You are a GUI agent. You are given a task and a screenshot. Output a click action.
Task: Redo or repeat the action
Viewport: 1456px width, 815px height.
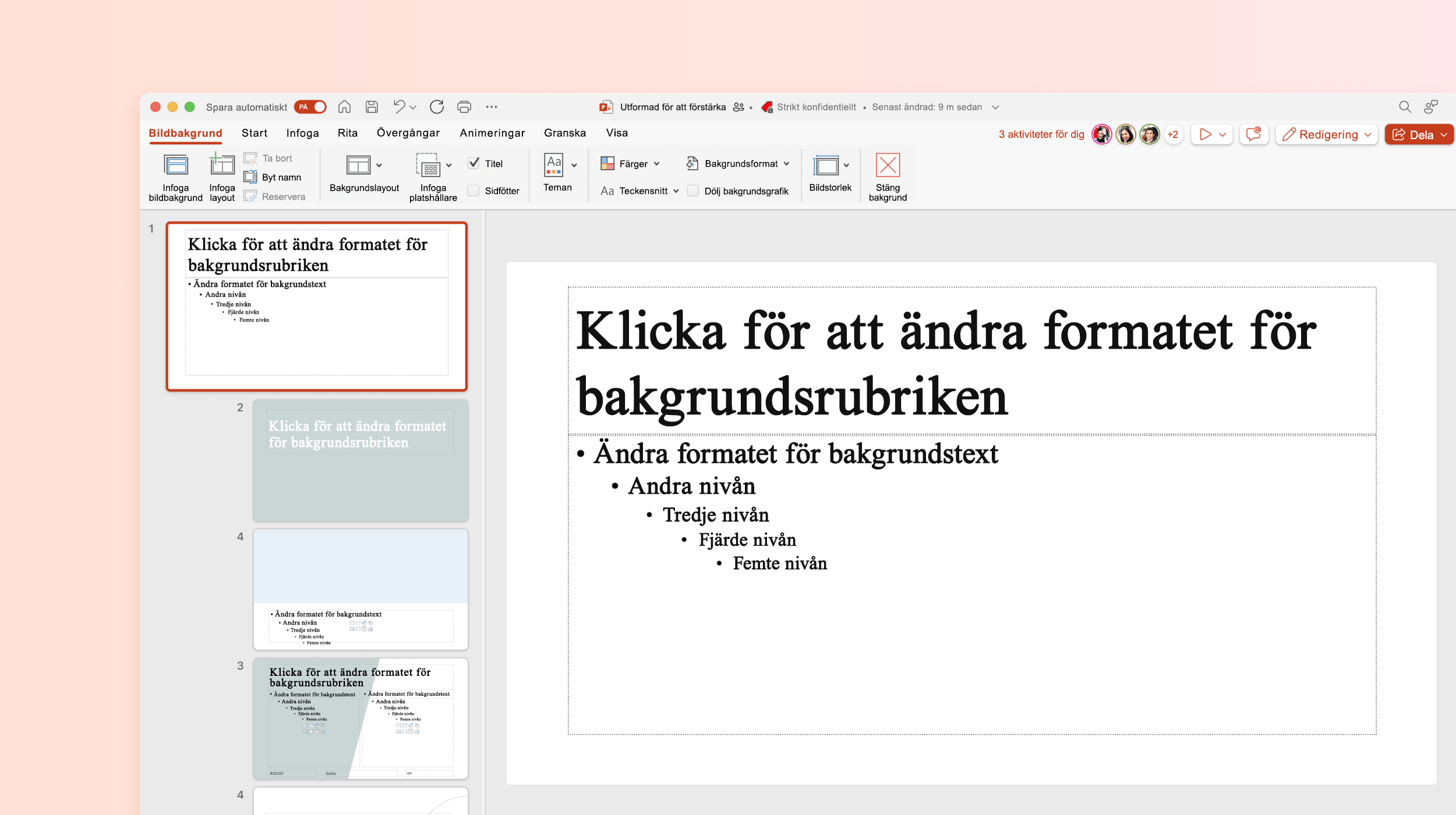pyautogui.click(x=437, y=107)
